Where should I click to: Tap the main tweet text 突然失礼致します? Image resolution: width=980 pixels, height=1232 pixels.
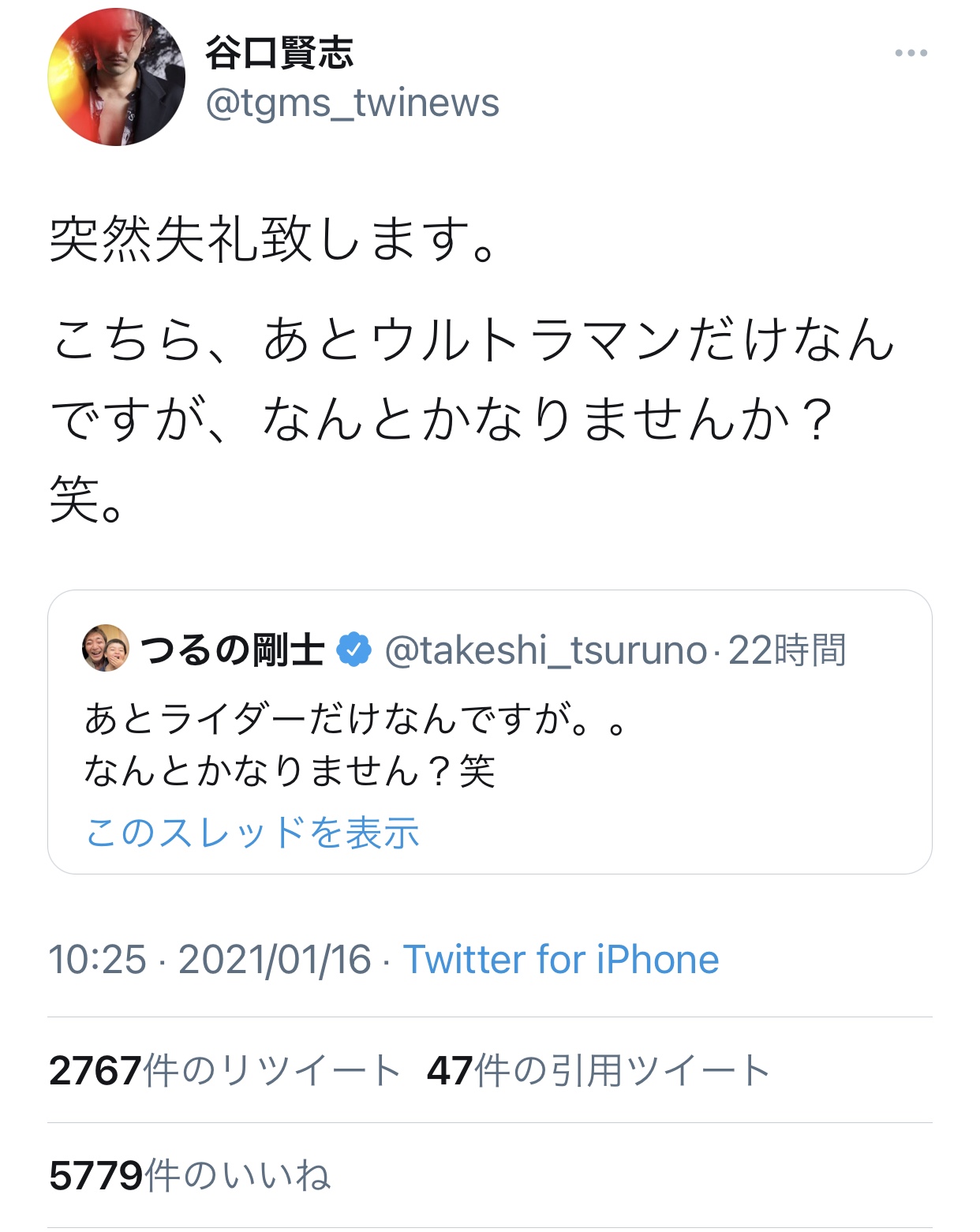[x=273, y=239]
